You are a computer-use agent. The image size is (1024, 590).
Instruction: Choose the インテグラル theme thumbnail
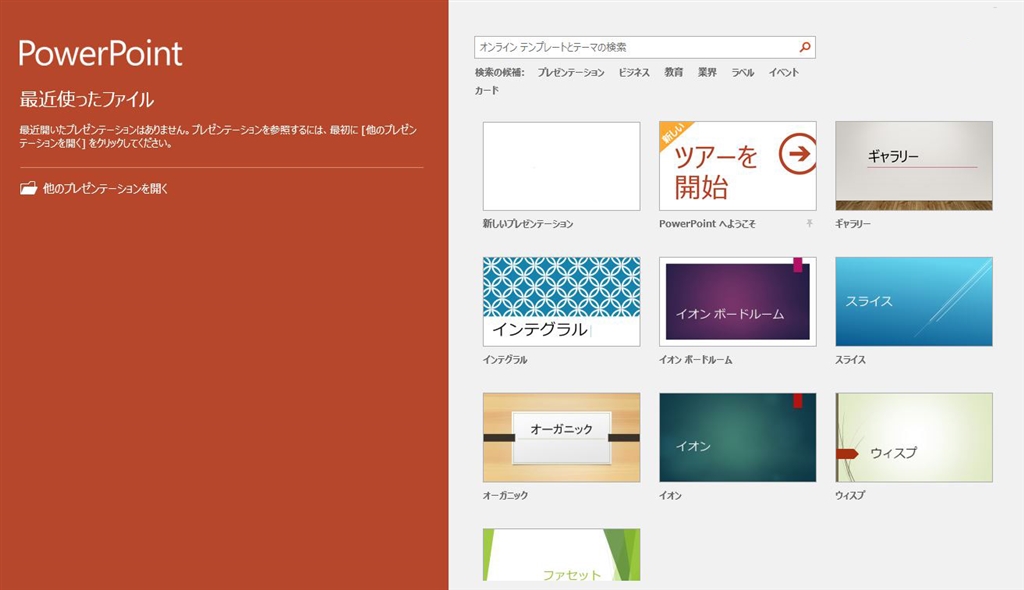click(562, 301)
